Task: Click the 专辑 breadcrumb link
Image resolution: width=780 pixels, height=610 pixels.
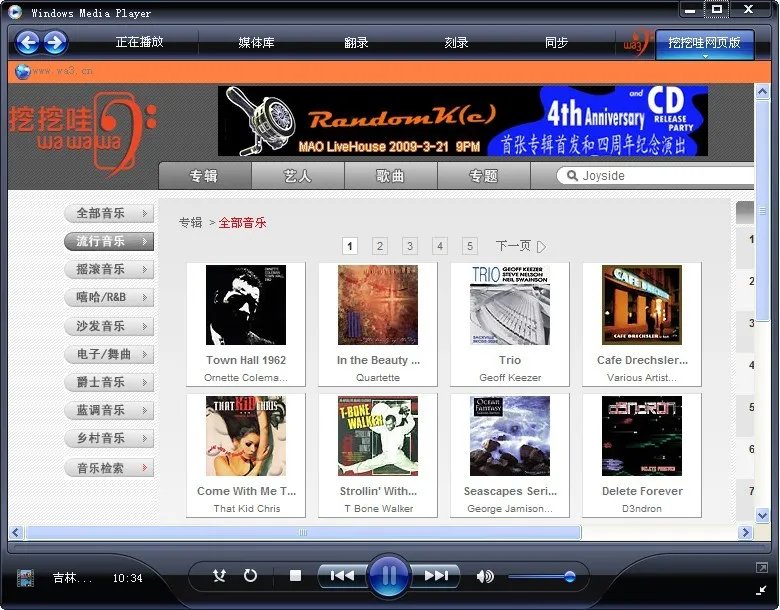Action: coord(191,222)
